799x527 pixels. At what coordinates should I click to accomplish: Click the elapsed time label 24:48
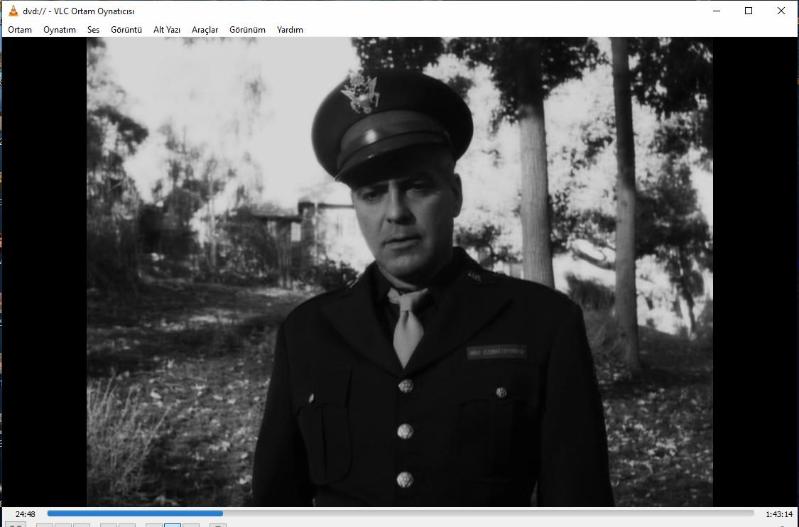click(25, 514)
